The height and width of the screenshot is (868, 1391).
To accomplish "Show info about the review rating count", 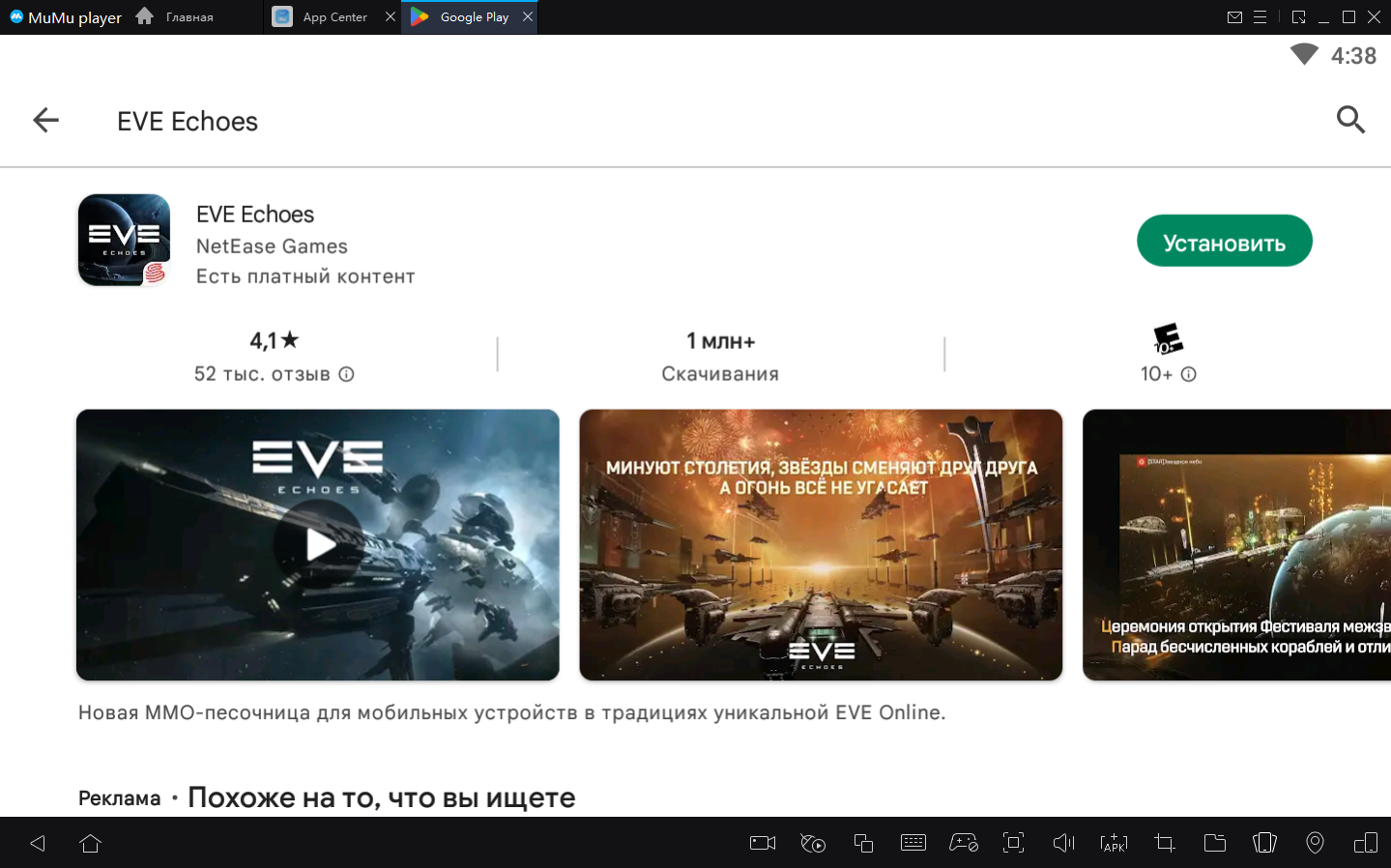I will point(346,374).
